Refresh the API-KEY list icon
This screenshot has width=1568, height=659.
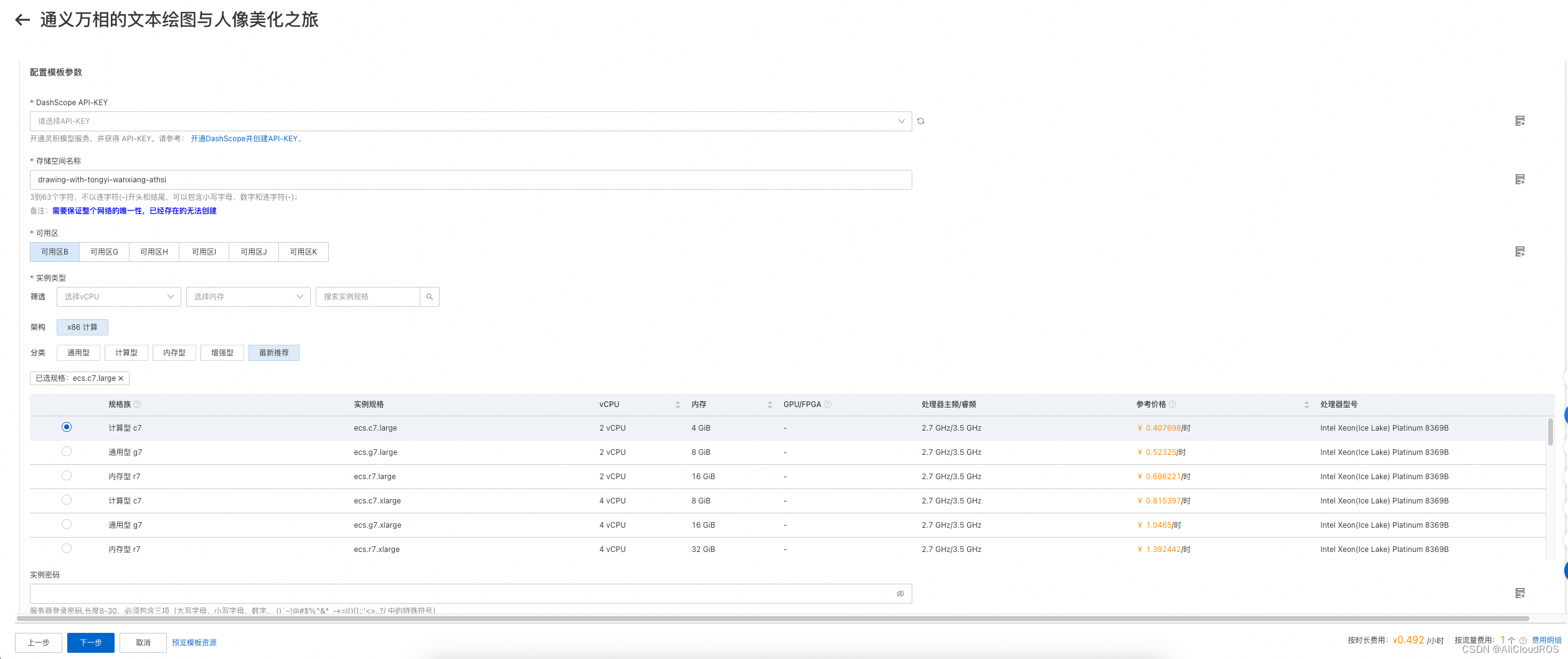[x=920, y=121]
